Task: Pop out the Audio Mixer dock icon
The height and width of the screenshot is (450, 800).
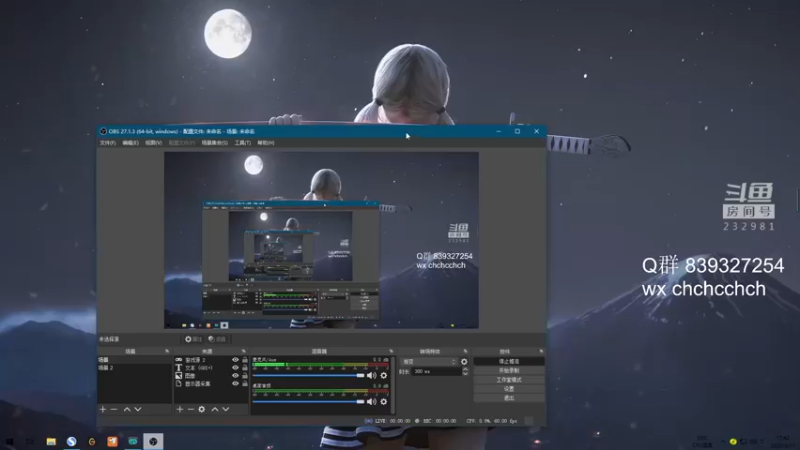Action: pyautogui.click(x=391, y=351)
